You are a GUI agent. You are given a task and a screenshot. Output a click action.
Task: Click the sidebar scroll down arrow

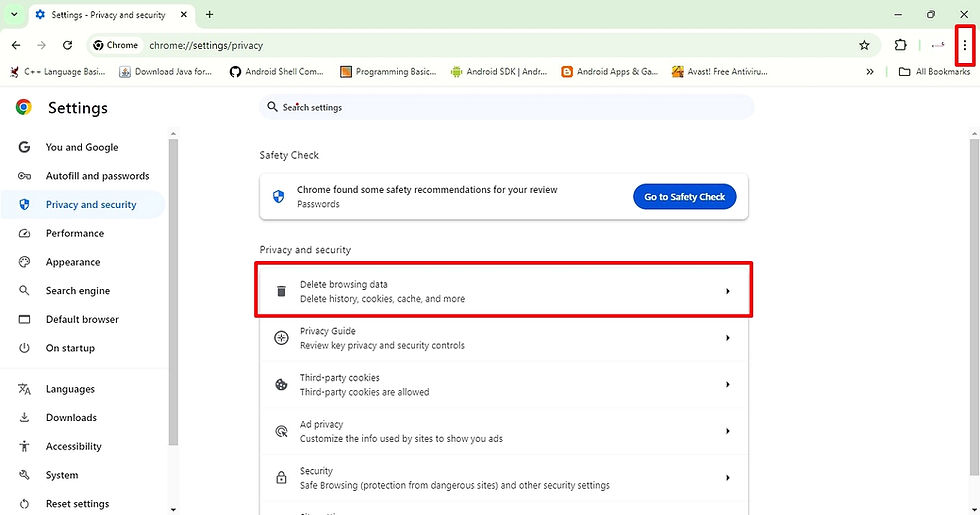(x=173, y=510)
